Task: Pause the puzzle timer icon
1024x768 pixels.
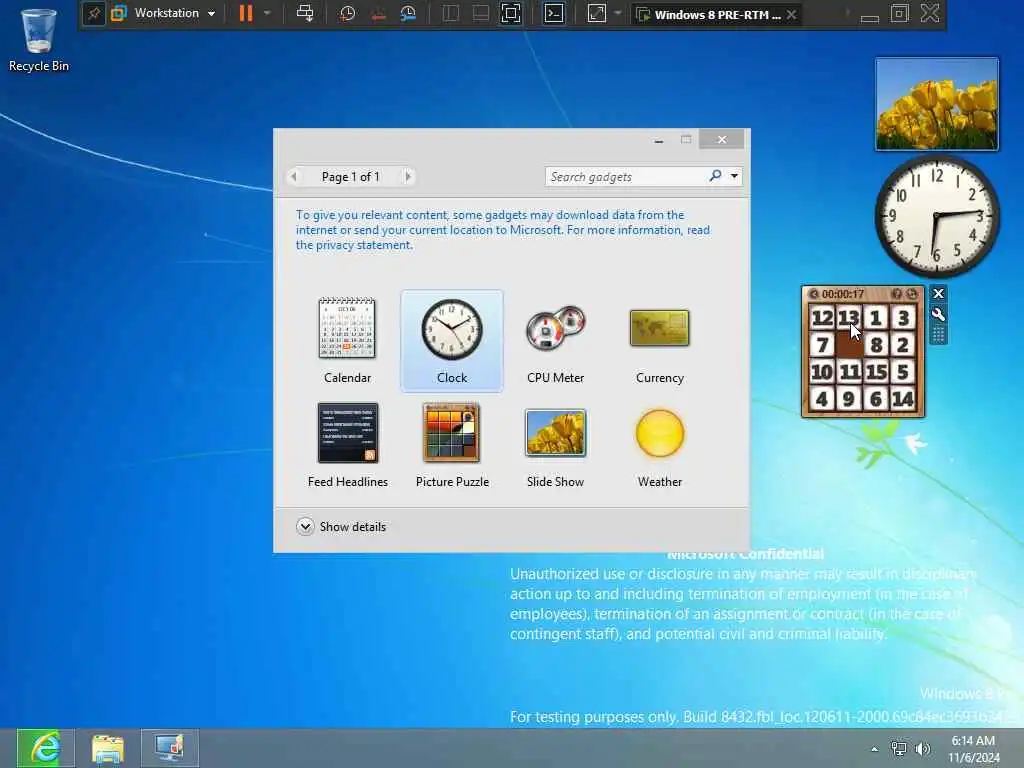Action: (814, 295)
